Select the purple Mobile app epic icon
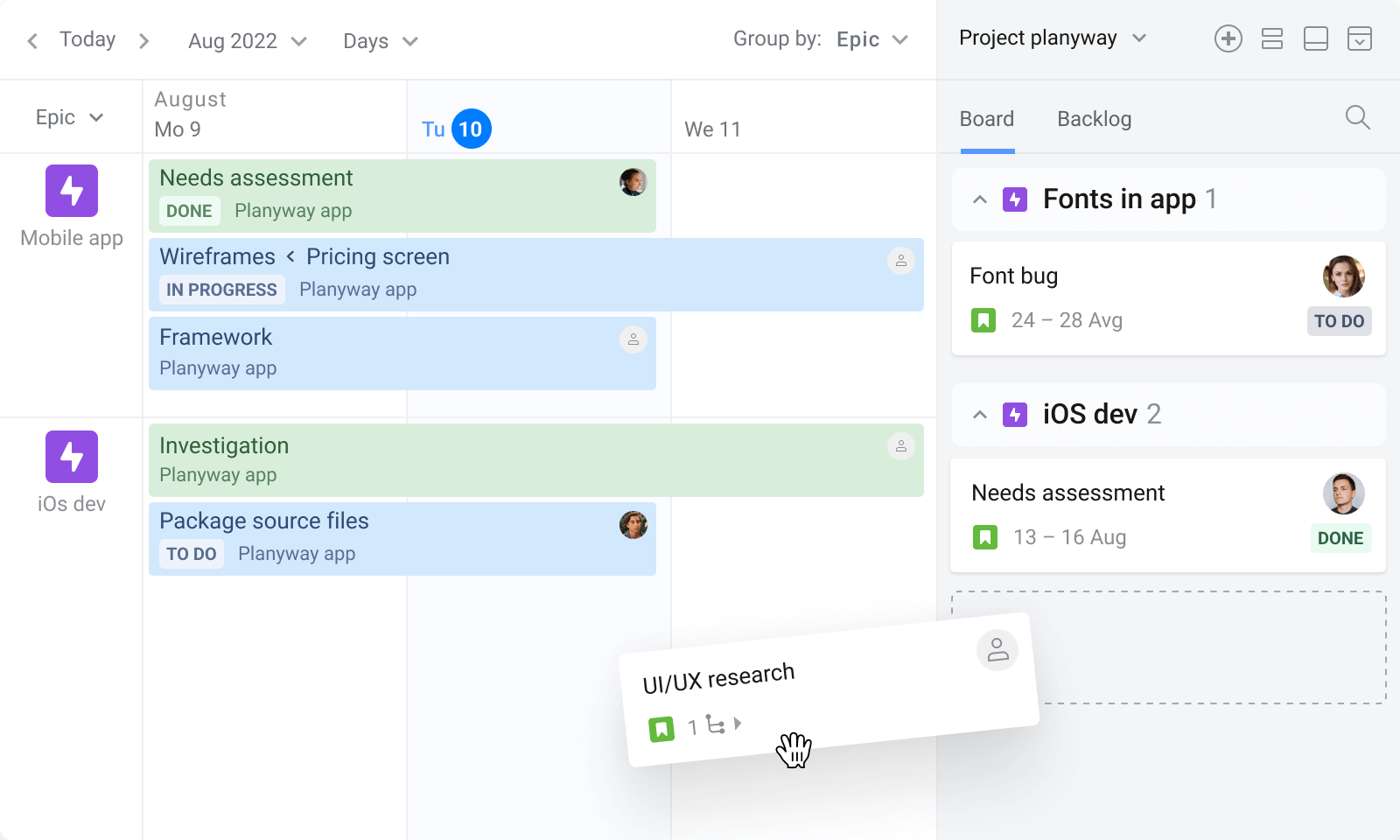The image size is (1400, 840). [x=71, y=190]
